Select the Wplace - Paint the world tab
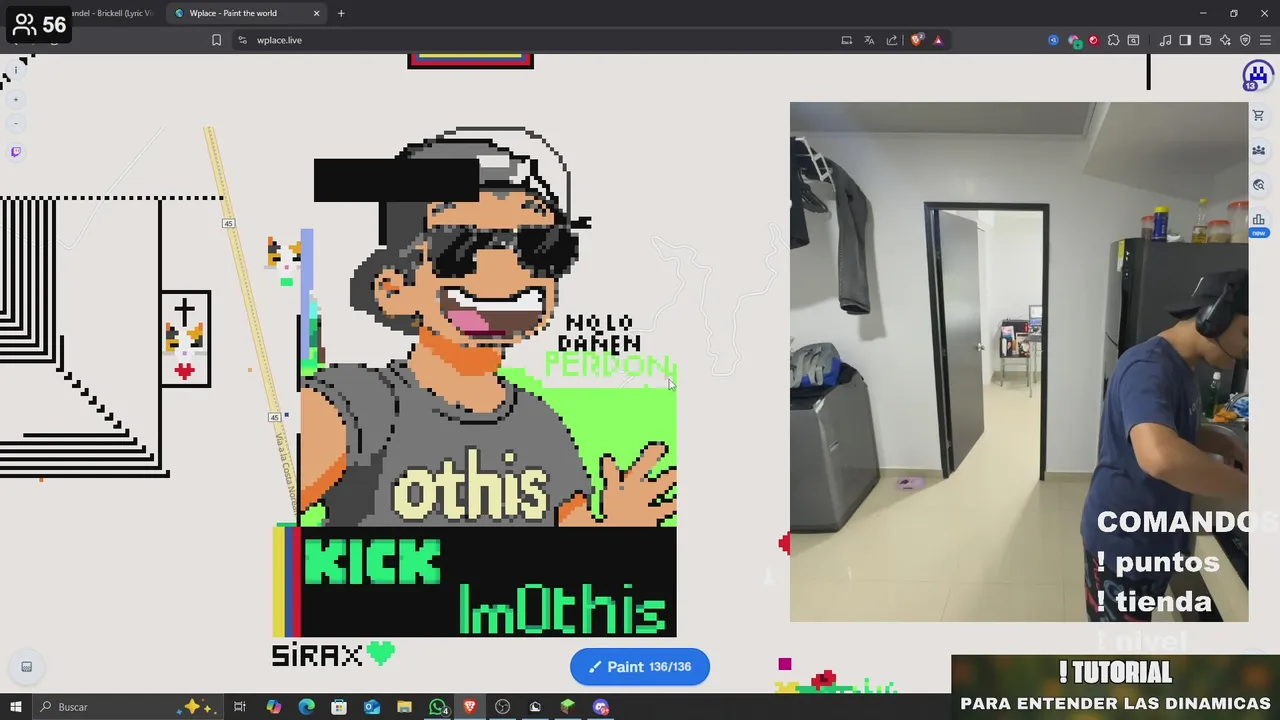The width and height of the screenshot is (1280, 720). click(x=245, y=13)
